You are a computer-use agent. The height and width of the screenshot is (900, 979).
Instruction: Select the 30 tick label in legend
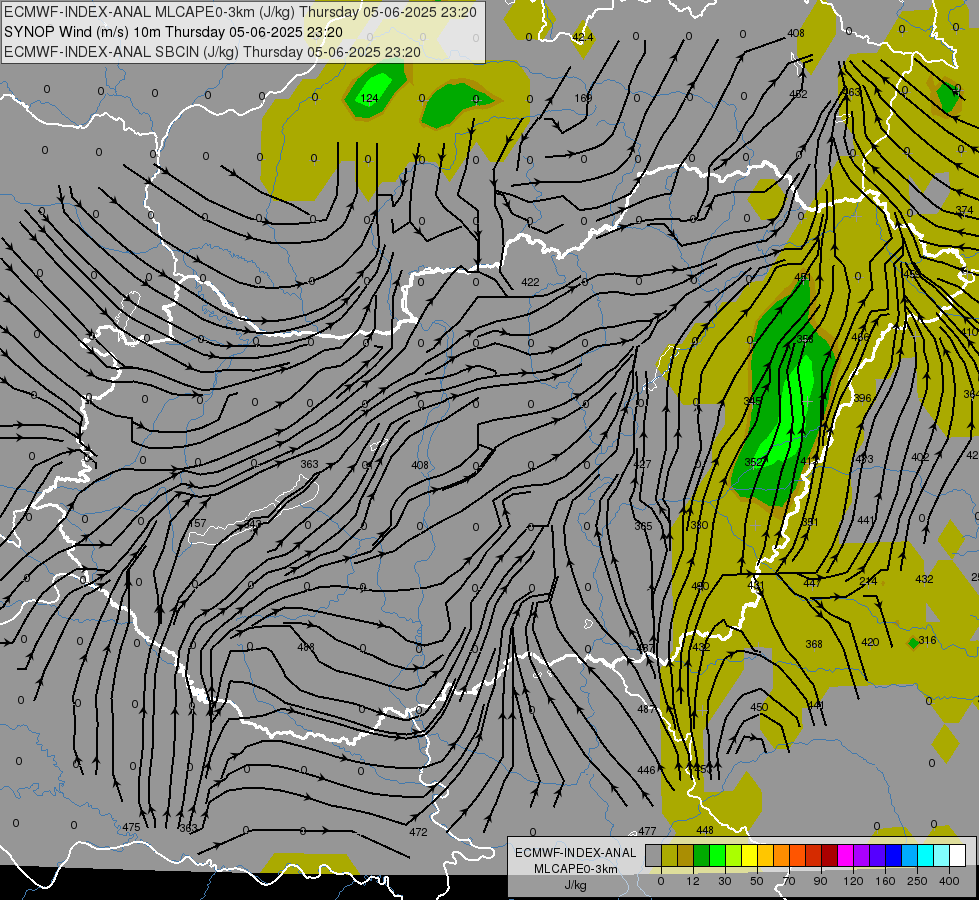(724, 881)
